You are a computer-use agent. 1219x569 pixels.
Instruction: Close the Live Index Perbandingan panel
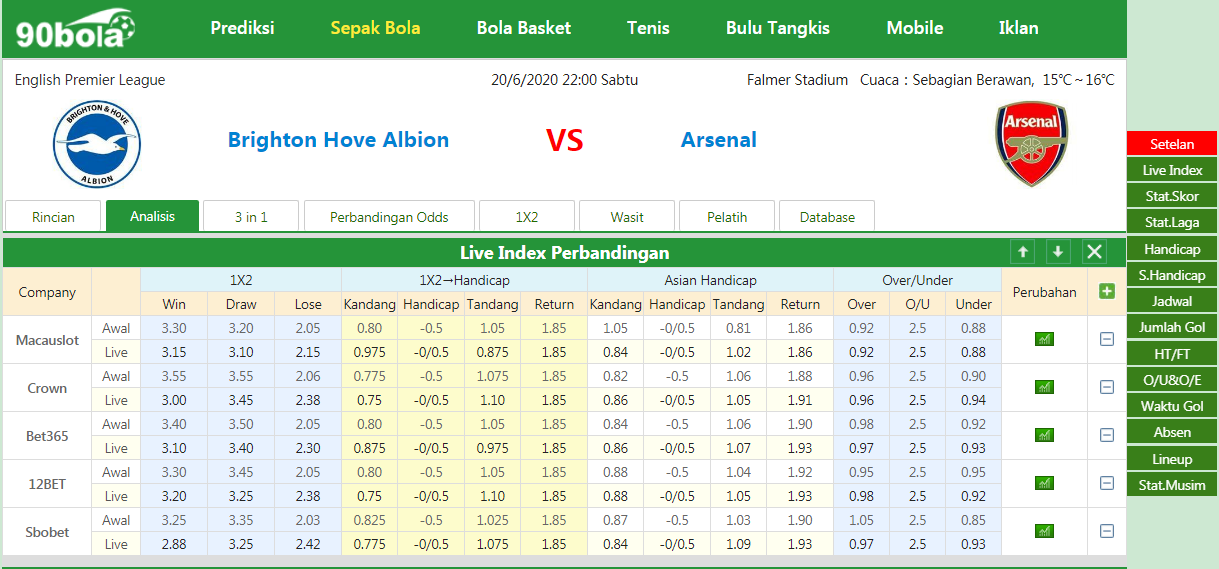tap(1095, 252)
